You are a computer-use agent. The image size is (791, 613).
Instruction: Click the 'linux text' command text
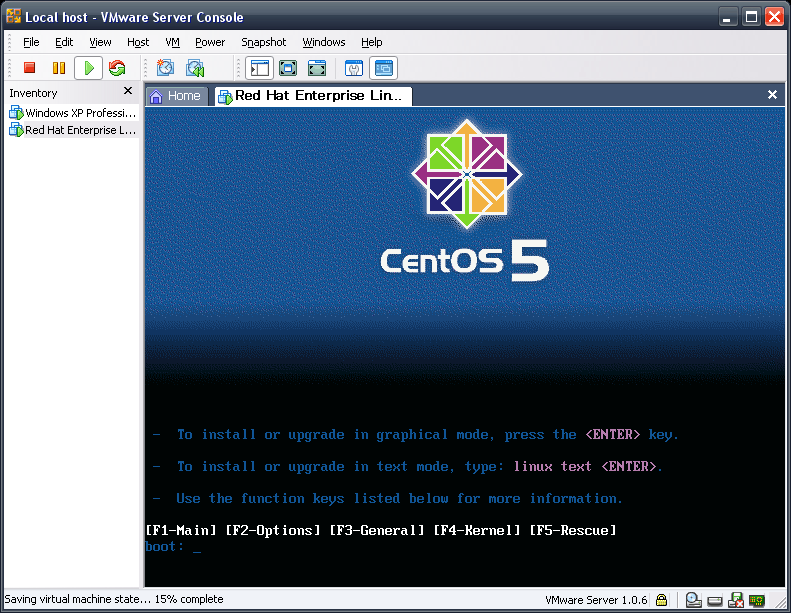(552, 466)
